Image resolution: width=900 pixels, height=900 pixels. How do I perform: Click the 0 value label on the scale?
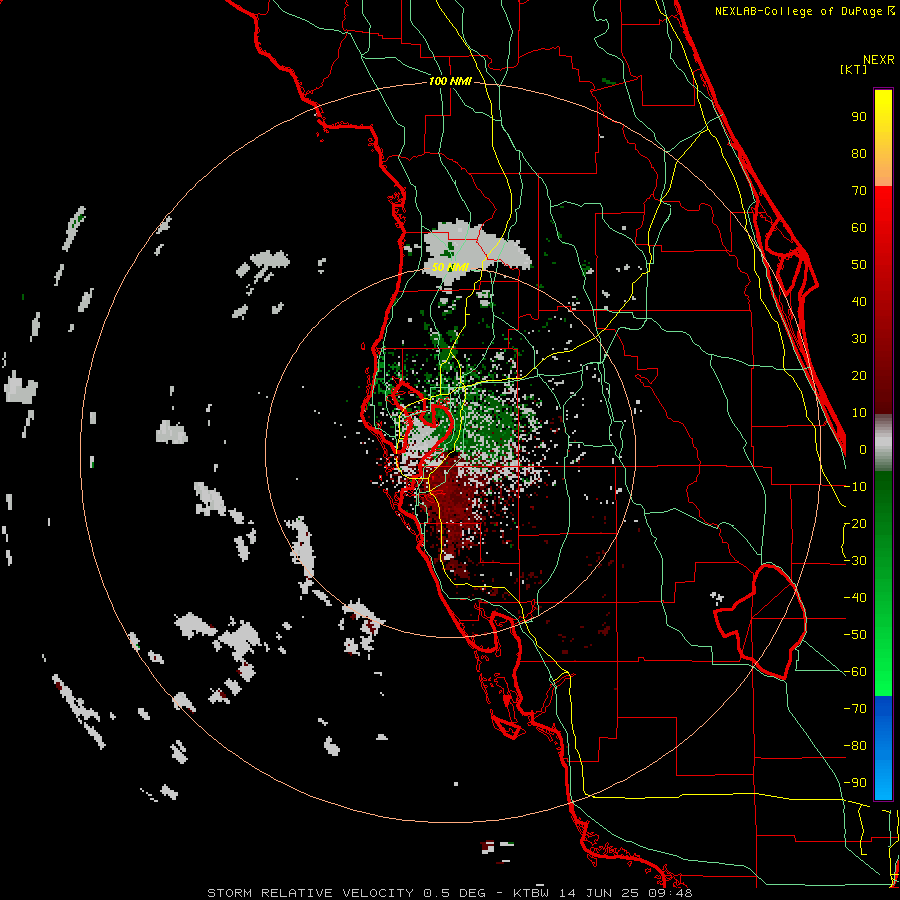pos(862,449)
